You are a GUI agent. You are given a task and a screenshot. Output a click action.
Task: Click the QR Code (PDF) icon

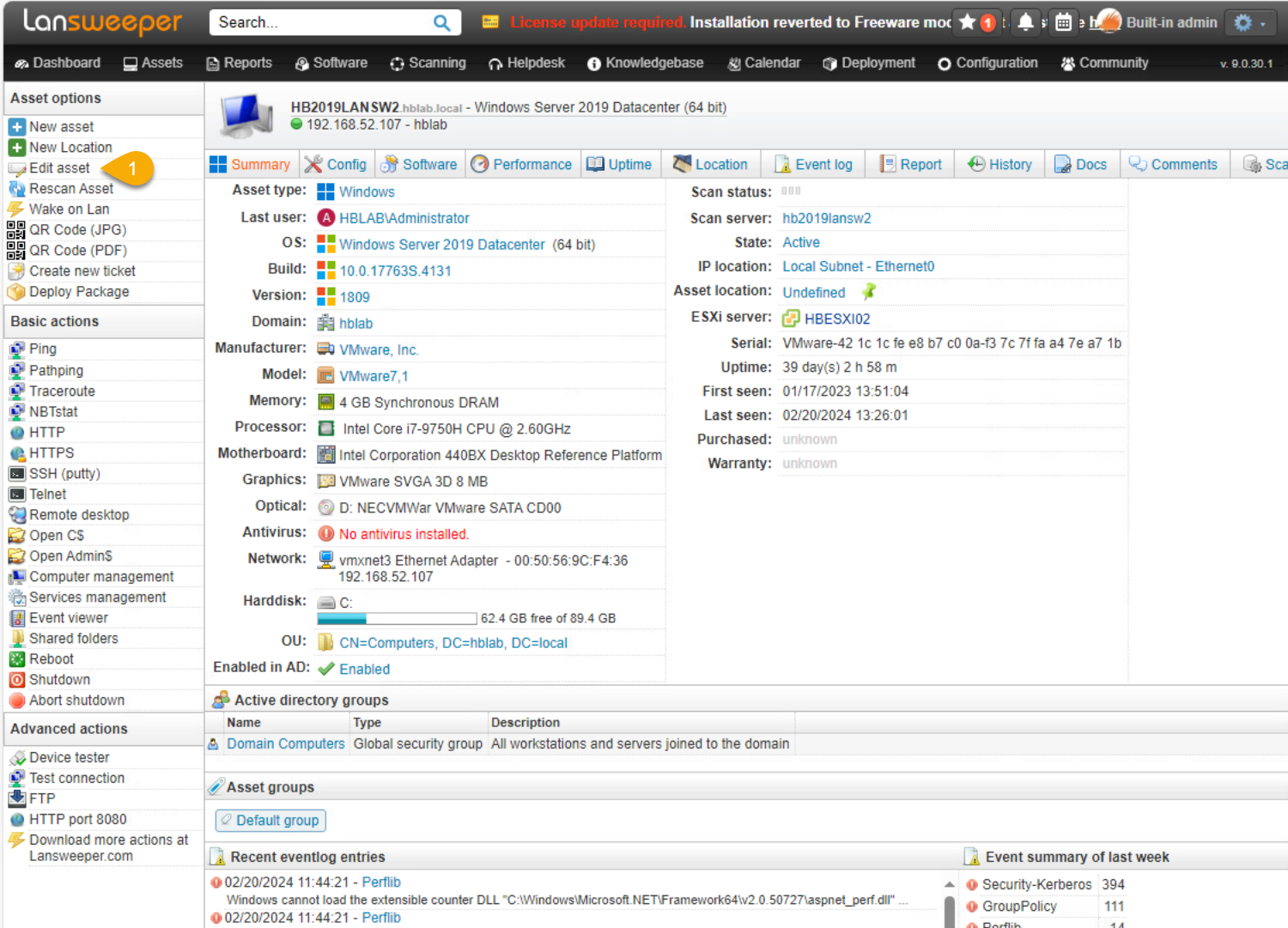click(16, 251)
